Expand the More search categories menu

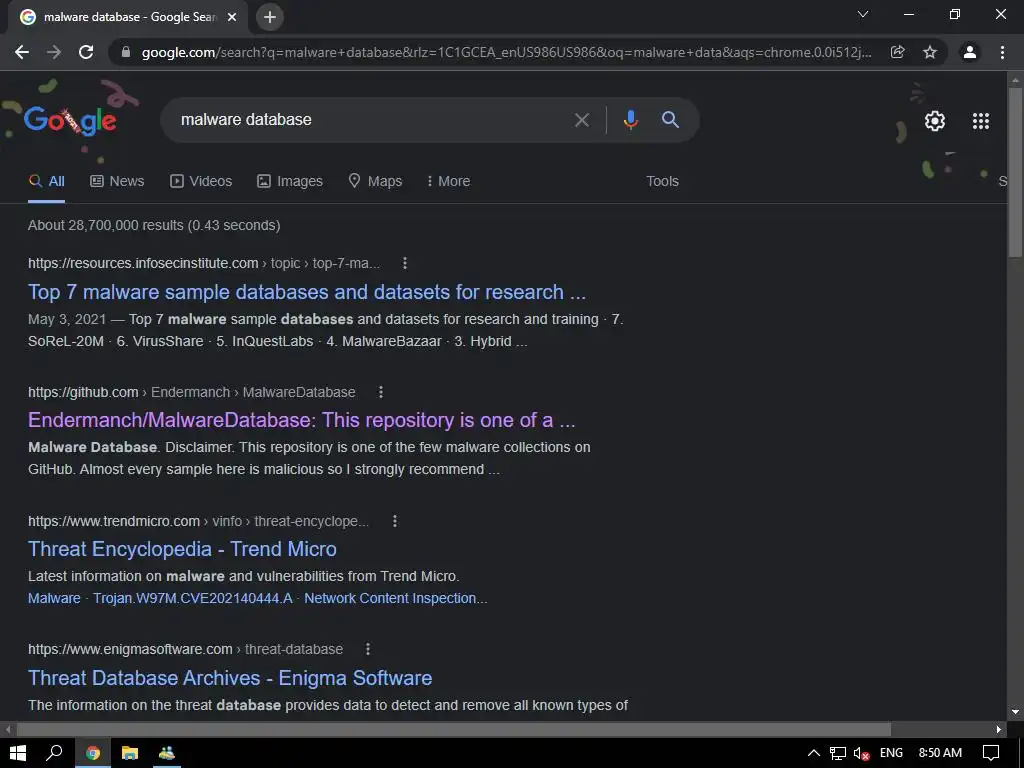coord(448,181)
